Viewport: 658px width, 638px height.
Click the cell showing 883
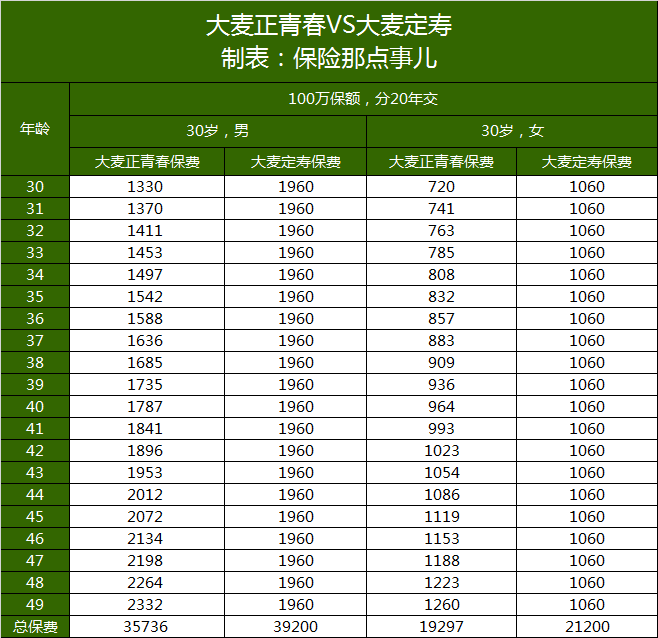pyautogui.click(x=441, y=340)
